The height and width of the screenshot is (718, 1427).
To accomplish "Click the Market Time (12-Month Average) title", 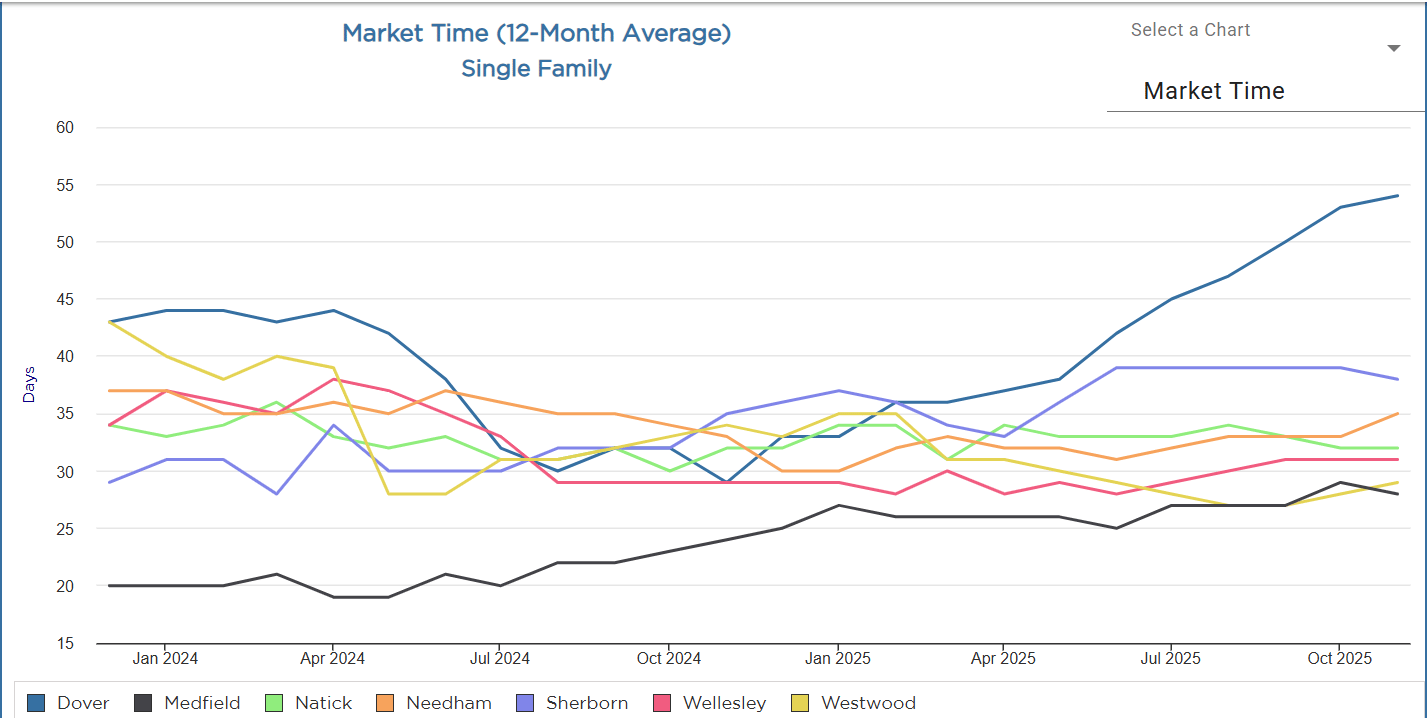I will pyautogui.click(x=536, y=33).
